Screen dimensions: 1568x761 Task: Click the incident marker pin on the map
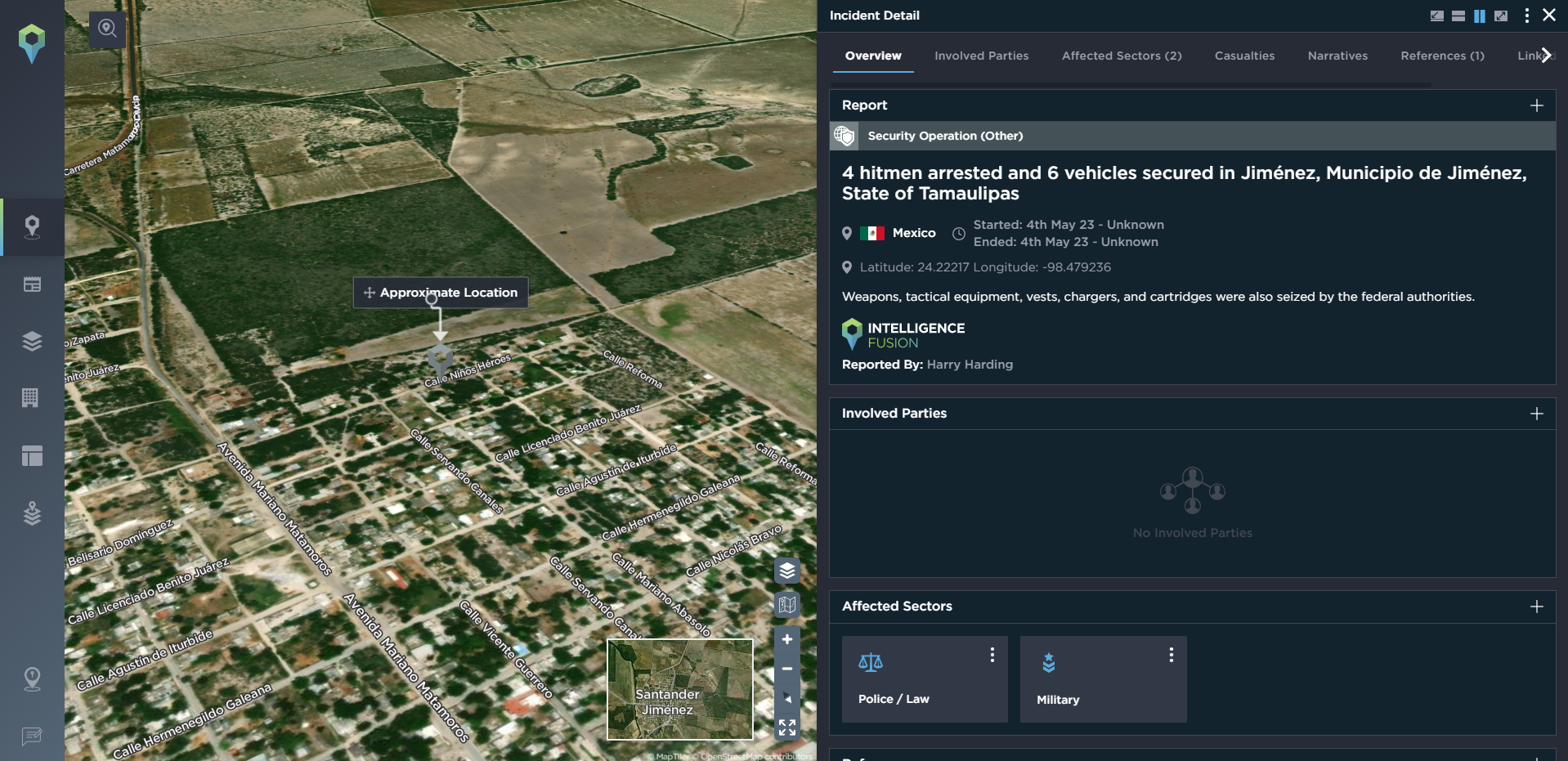point(440,360)
